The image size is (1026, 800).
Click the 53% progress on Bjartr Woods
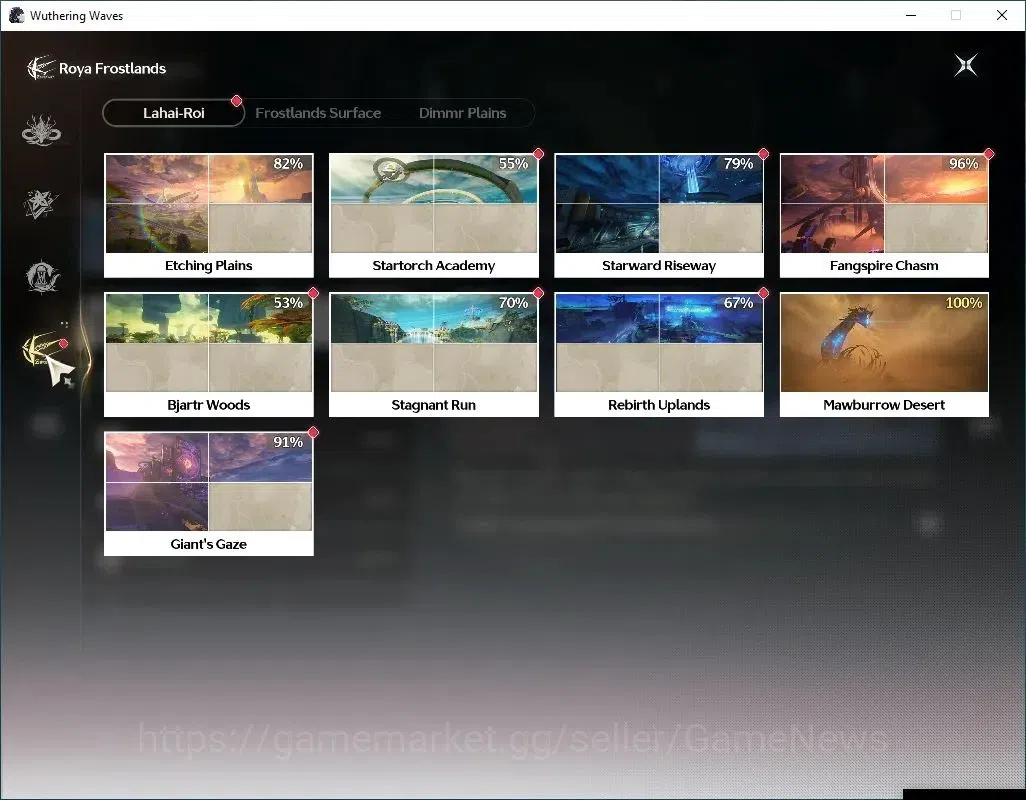pos(288,303)
